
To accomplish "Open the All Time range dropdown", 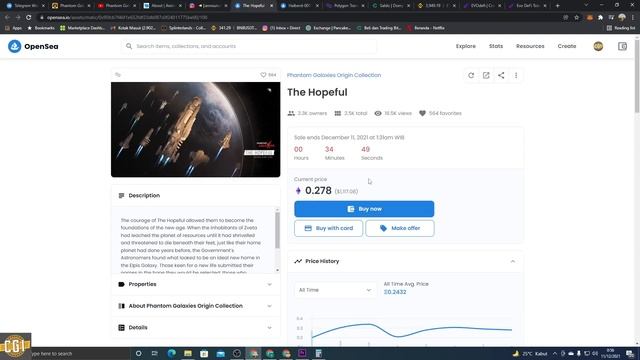I will coord(335,290).
